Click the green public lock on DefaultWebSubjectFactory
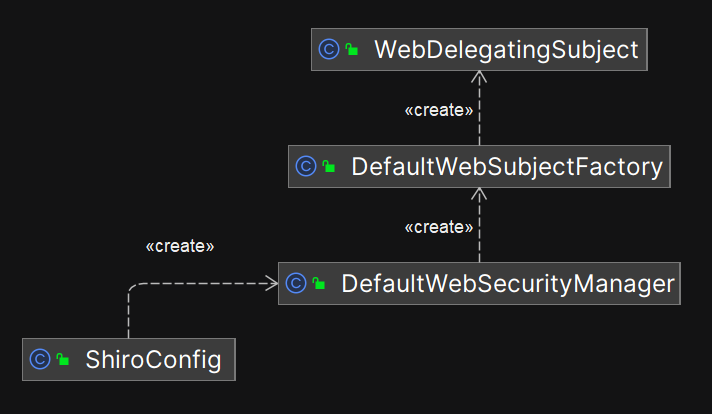 coord(329,167)
